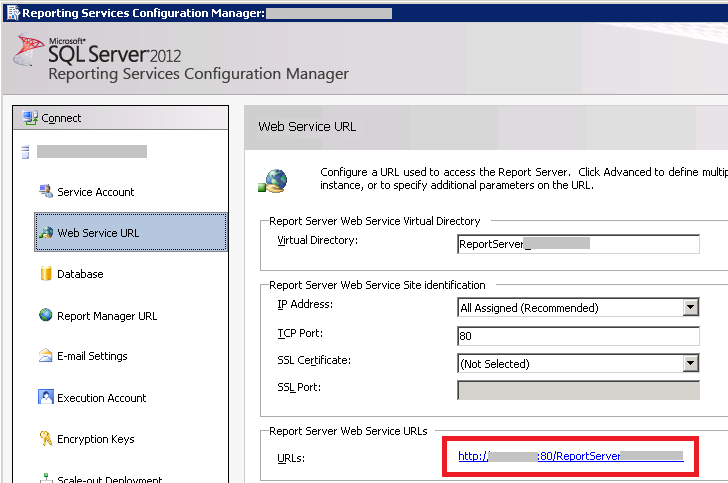Image resolution: width=728 pixels, height=483 pixels.
Task: Click into the Virtual Directory text field
Action: tap(577, 244)
